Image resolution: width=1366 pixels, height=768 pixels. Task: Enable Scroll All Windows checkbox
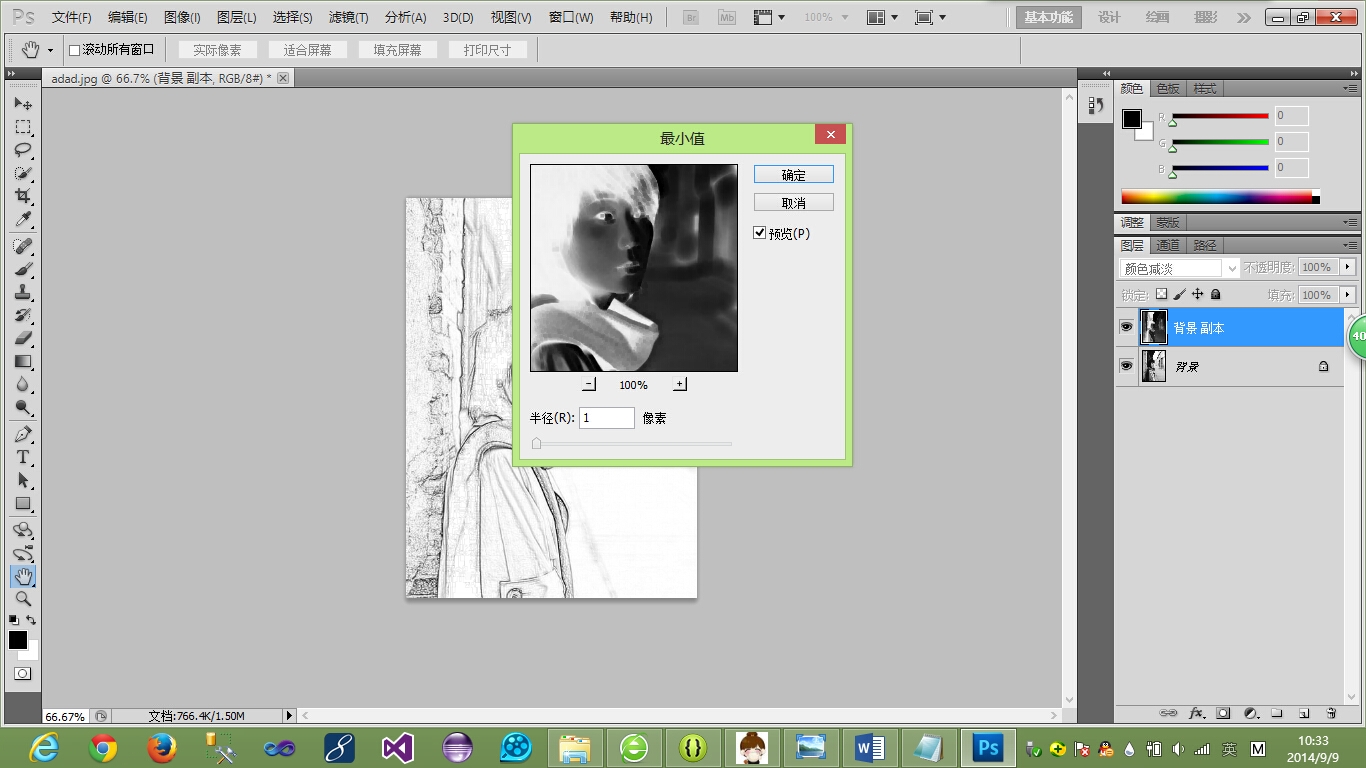[x=74, y=50]
